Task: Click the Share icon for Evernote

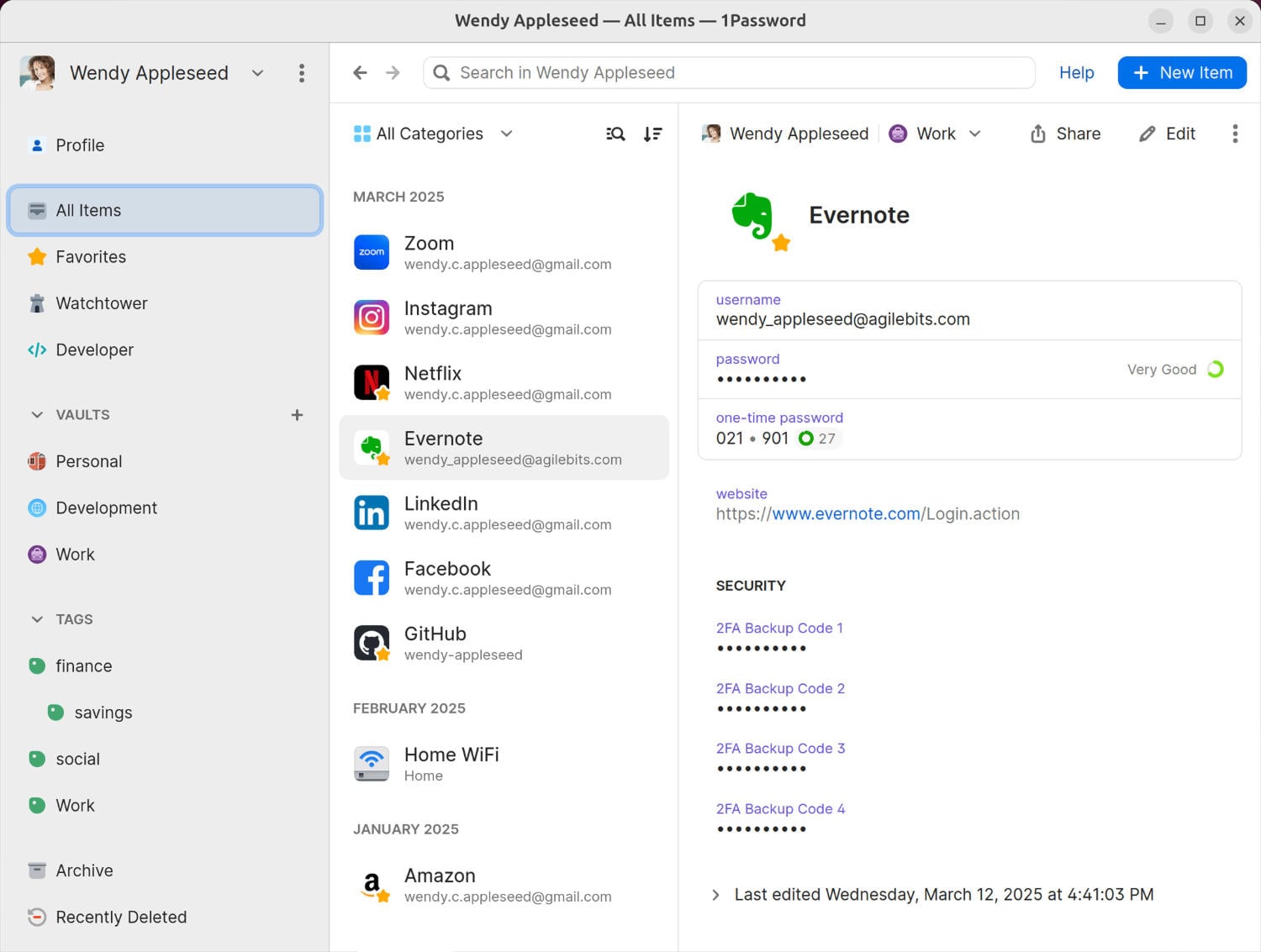Action: click(1037, 134)
